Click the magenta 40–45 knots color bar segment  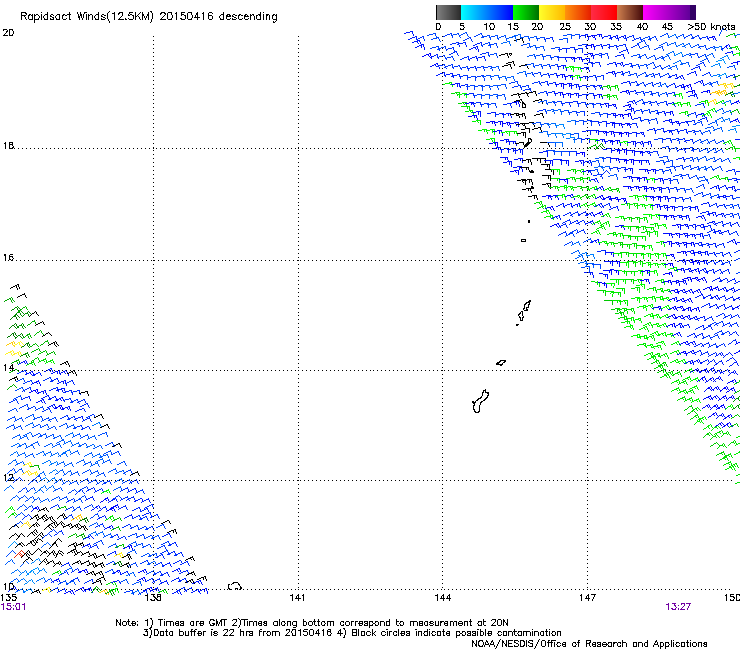(656, 12)
